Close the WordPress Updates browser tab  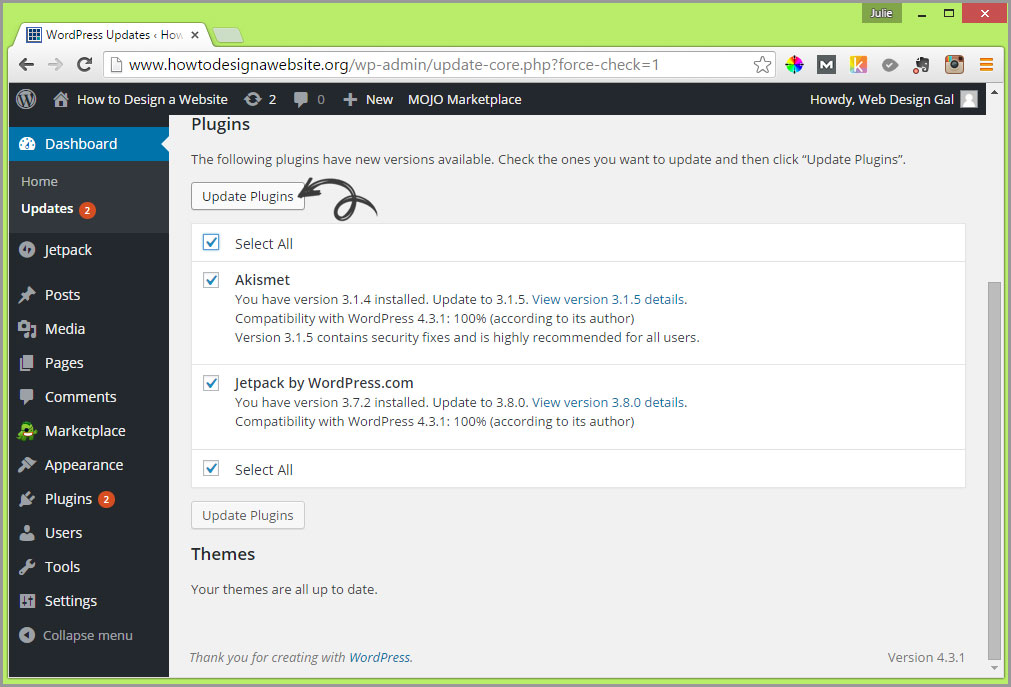(x=195, y=35)
